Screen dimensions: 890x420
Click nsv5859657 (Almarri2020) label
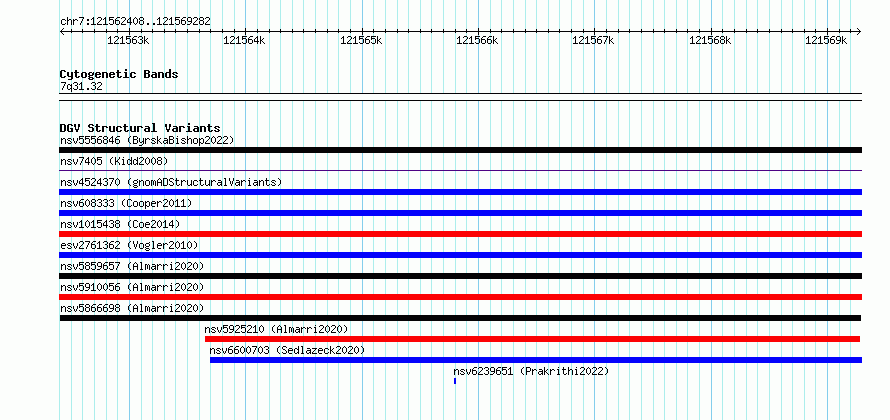(132, 266)
